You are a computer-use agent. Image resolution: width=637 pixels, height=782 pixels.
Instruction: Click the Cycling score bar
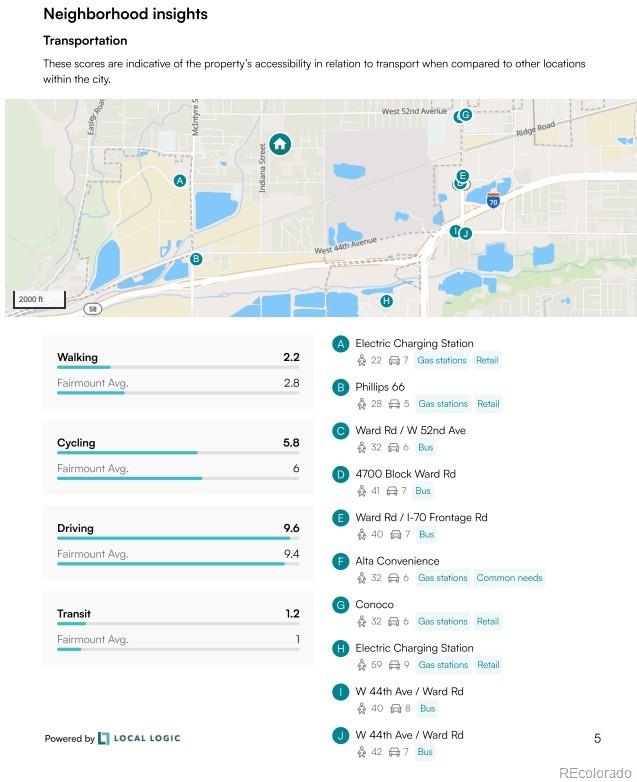point(178,453)
